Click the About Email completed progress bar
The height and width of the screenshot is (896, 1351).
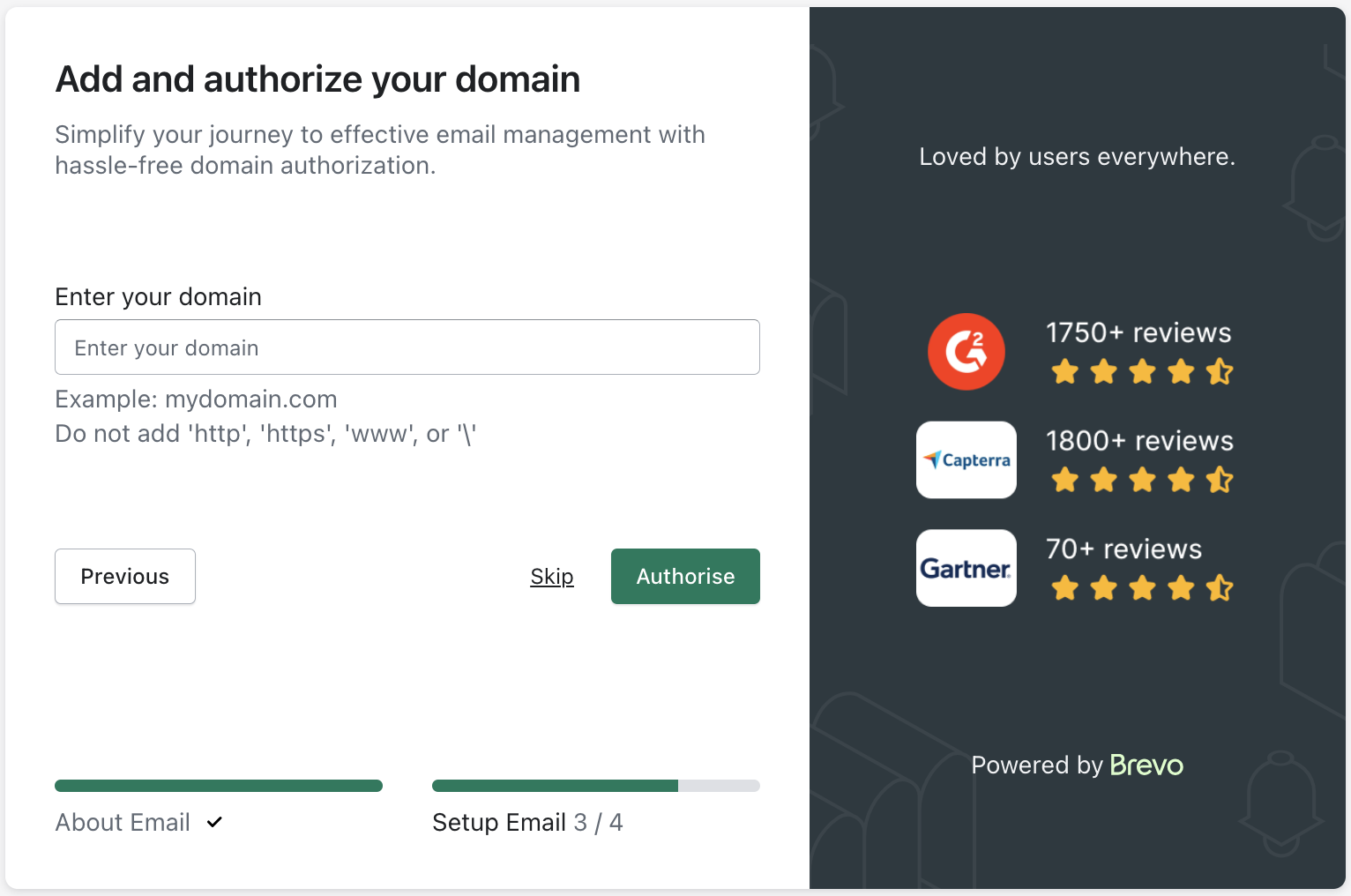point(218,785)
